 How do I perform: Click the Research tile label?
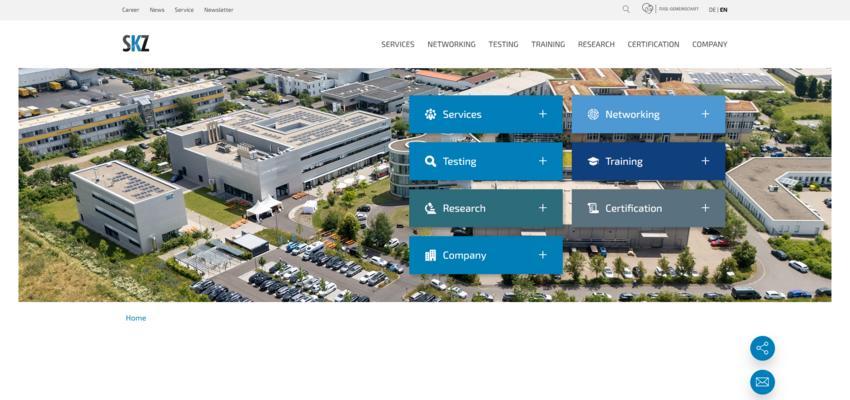pos(464,208)
